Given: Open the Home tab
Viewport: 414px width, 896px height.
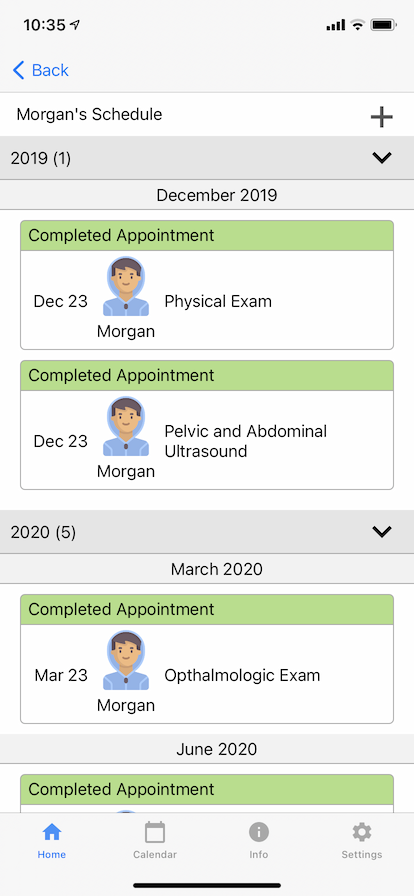Looking at the screenshot, I should tap(52, 841).
